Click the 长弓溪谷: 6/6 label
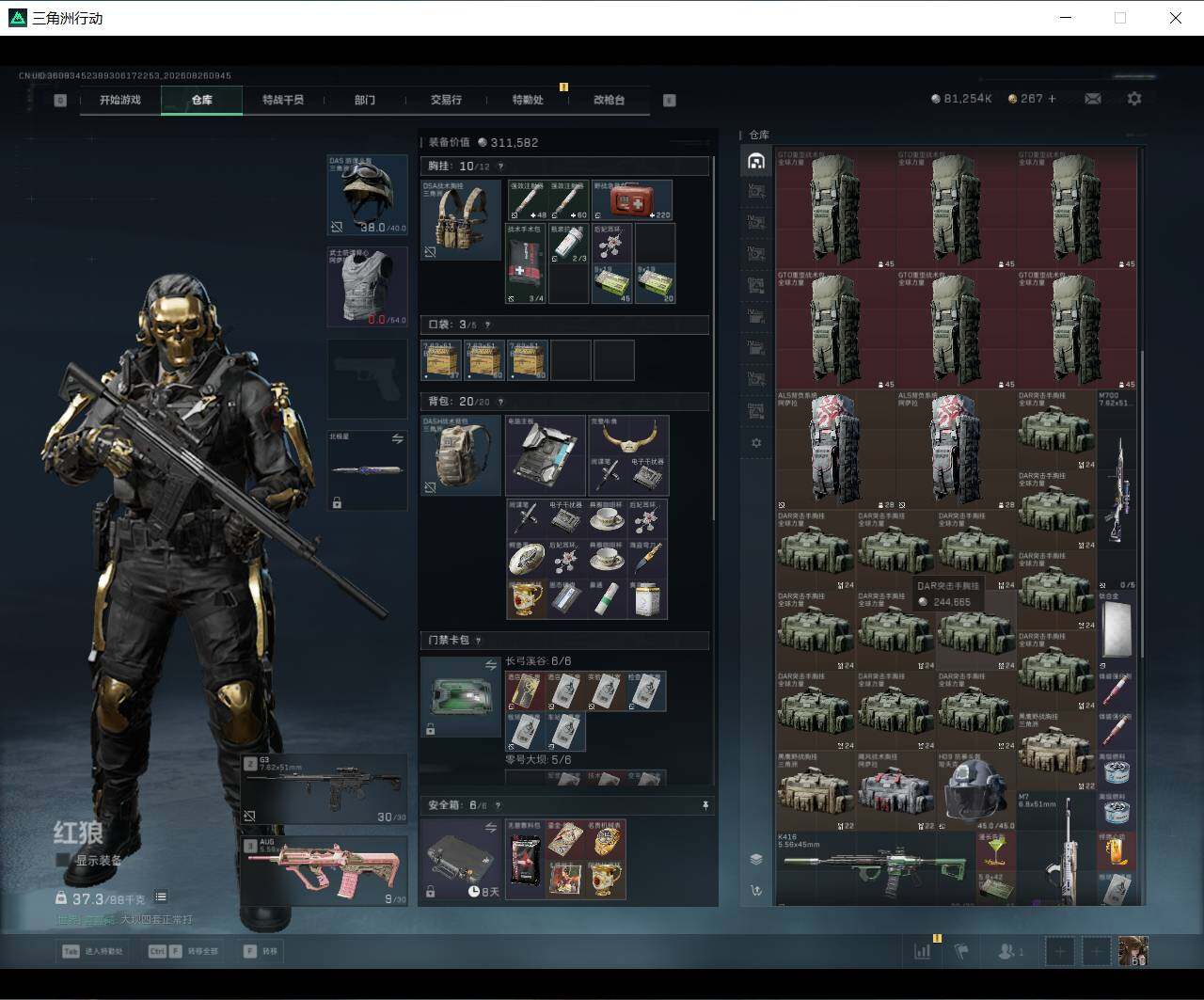 coord(538,661)
